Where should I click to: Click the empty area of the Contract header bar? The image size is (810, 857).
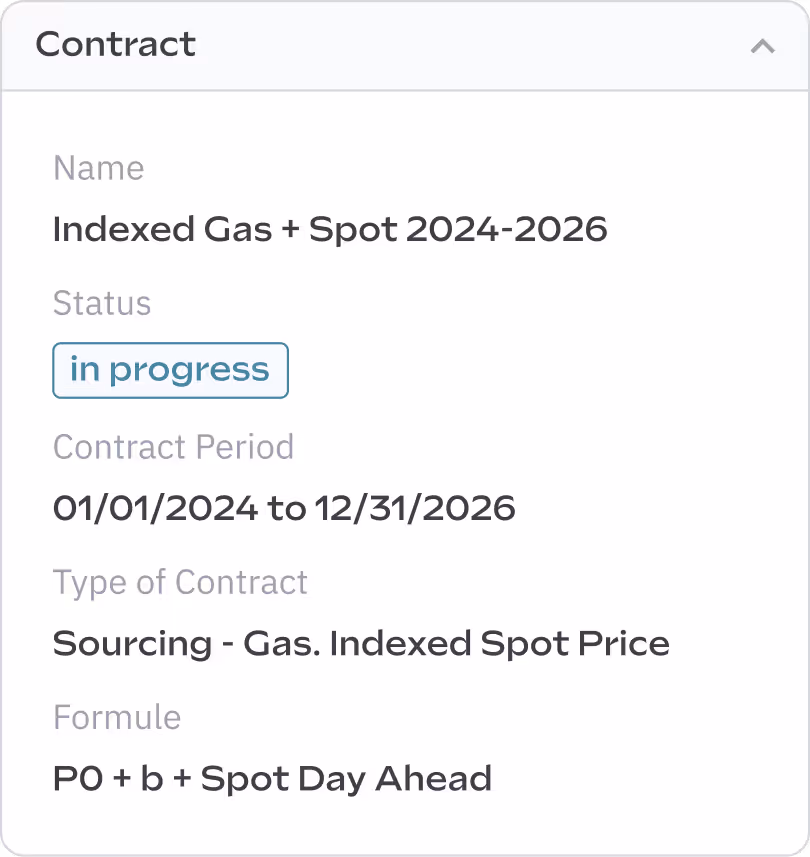[x=470, y=46]
